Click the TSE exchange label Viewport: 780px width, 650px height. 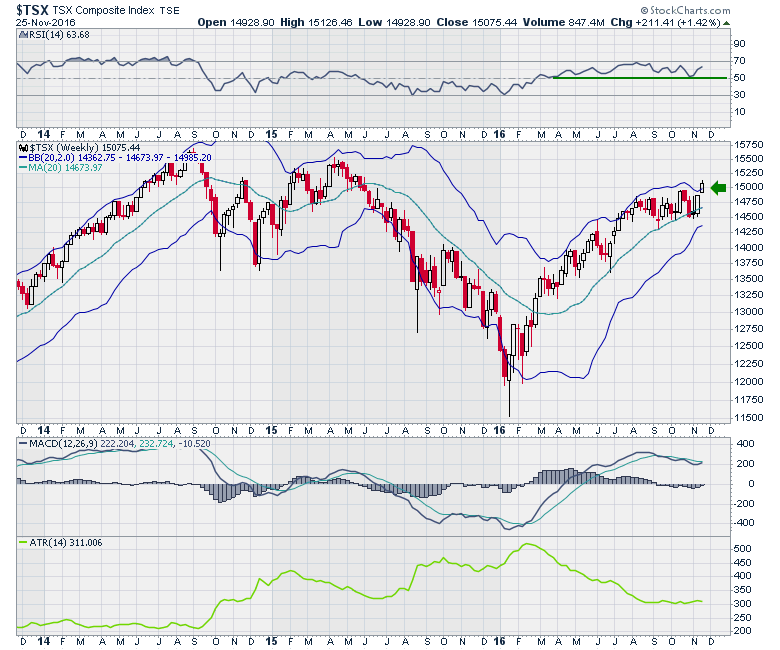(169, 10)
